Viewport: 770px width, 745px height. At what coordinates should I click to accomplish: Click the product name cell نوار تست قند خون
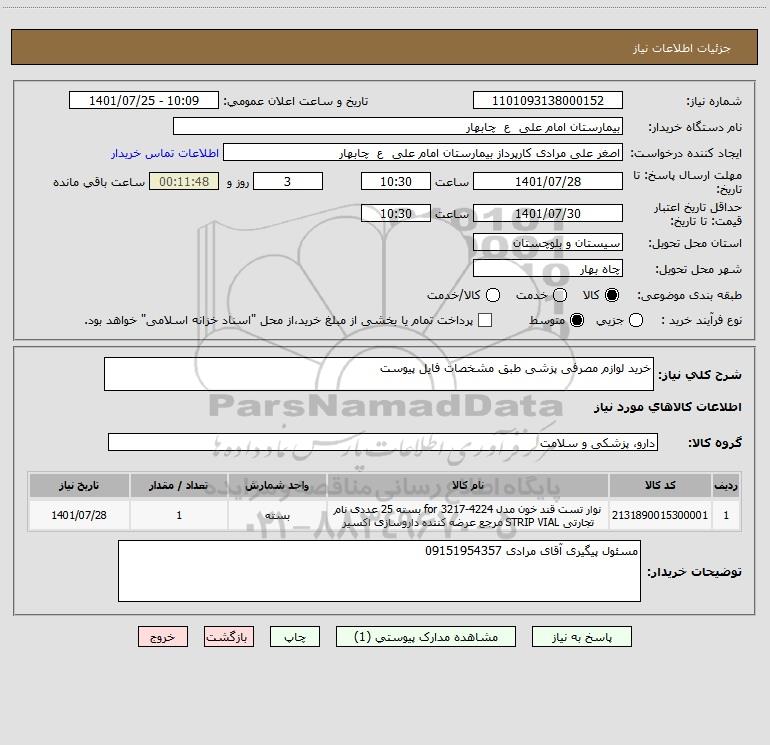click(x=468, y=515)
